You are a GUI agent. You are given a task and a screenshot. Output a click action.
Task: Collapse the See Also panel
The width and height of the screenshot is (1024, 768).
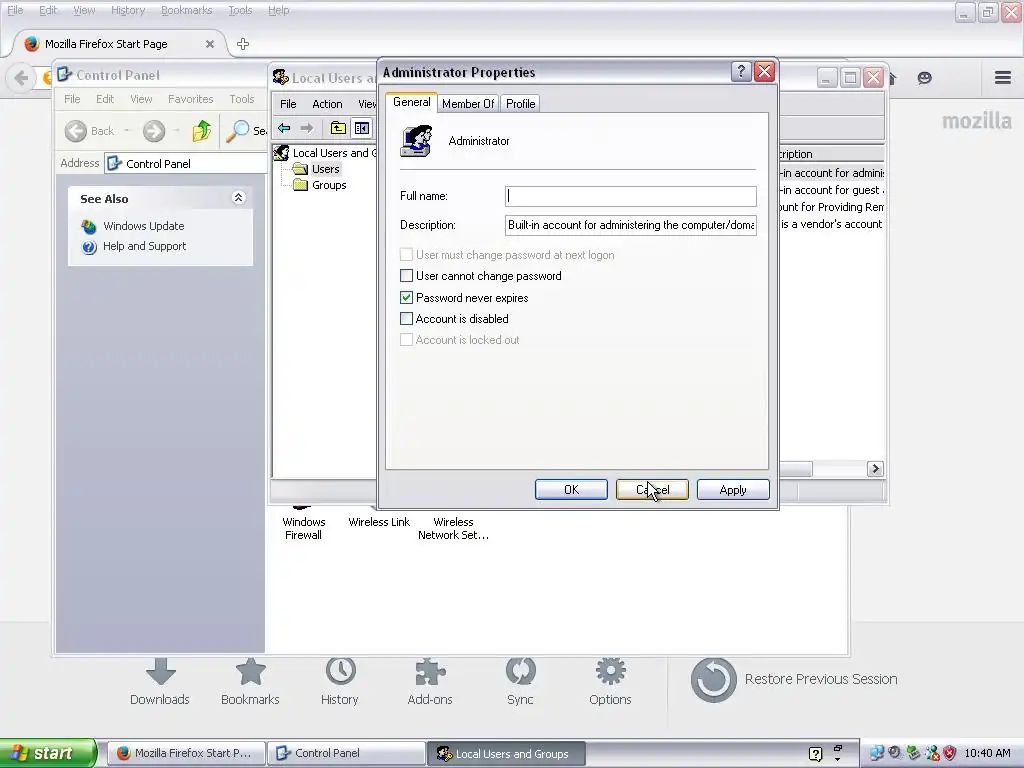click(238, 198)
